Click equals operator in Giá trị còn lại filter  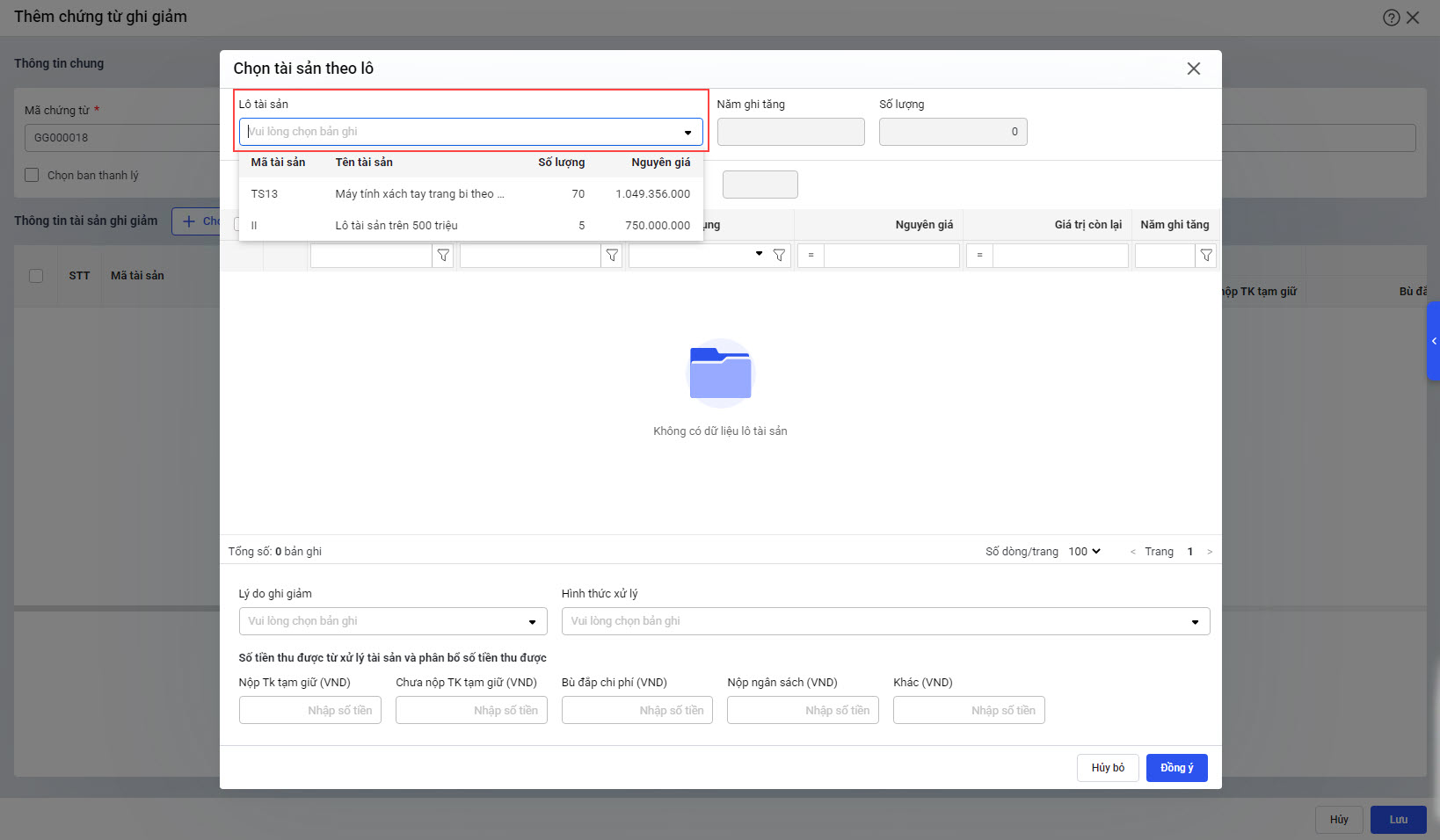pos(979,256)
